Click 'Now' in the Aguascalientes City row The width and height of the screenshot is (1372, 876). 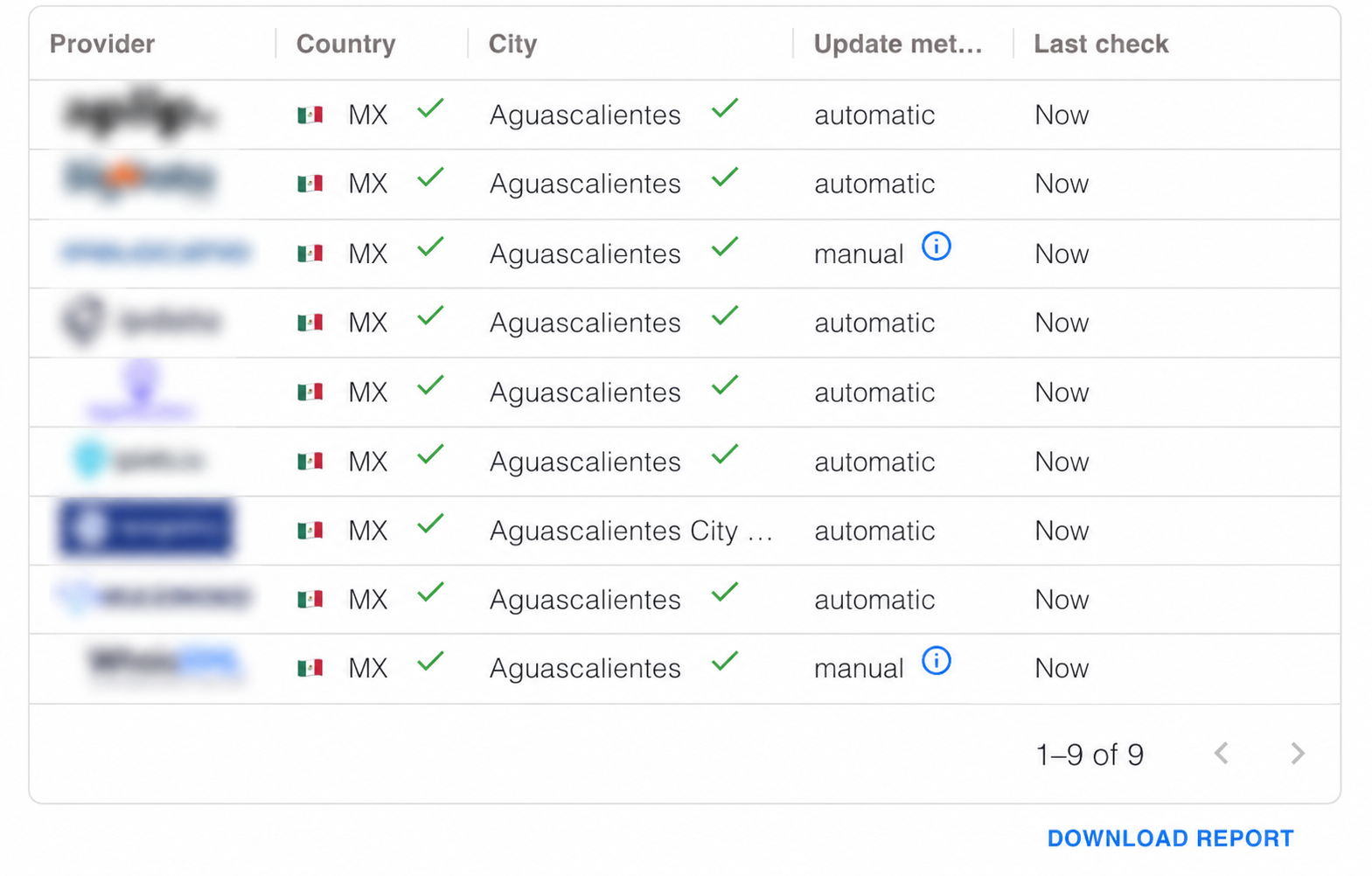(x=1062, y=531)
